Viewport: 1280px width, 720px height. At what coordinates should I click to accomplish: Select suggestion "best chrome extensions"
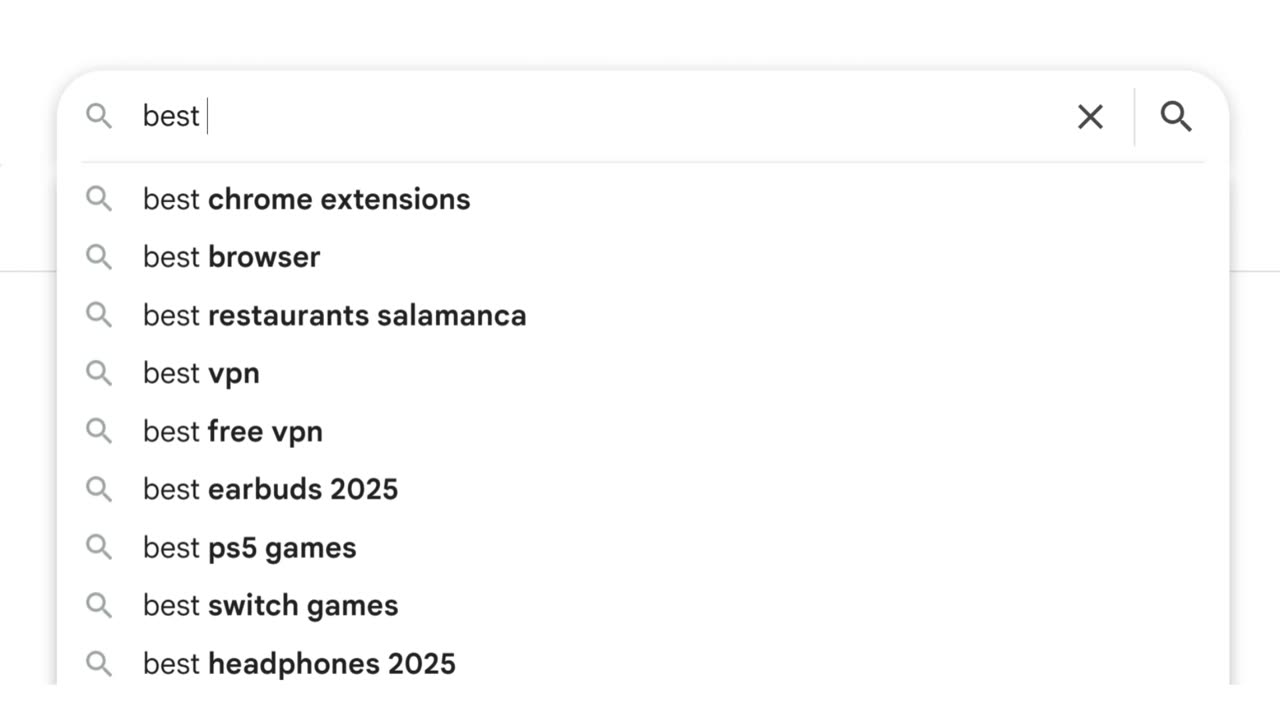[642, 199]
